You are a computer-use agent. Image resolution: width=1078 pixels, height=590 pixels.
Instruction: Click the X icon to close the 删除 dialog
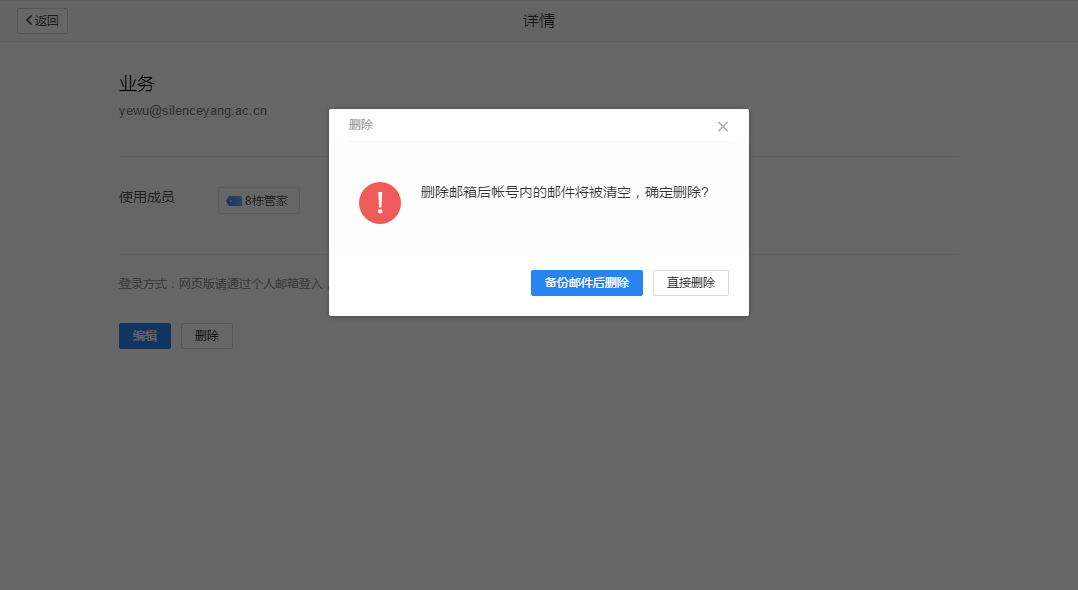723,126
